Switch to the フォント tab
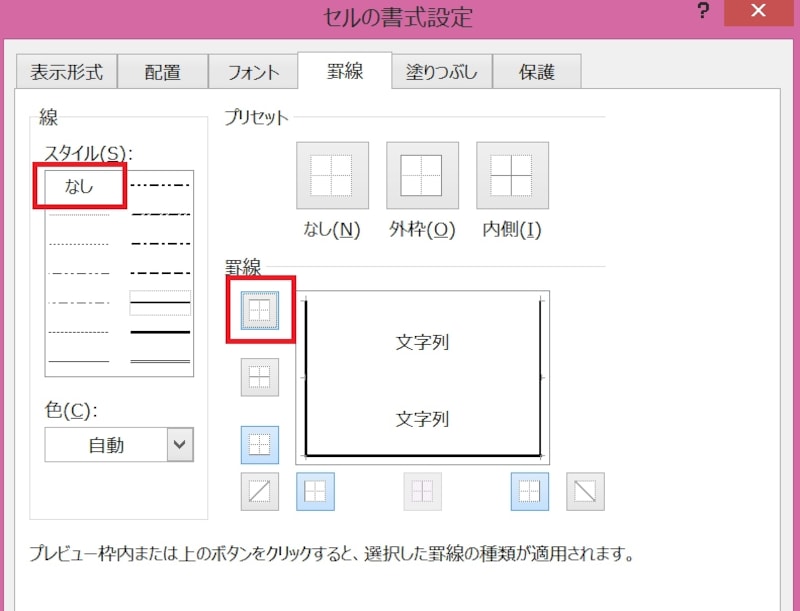The image size is (800, 611). point(254,72)
